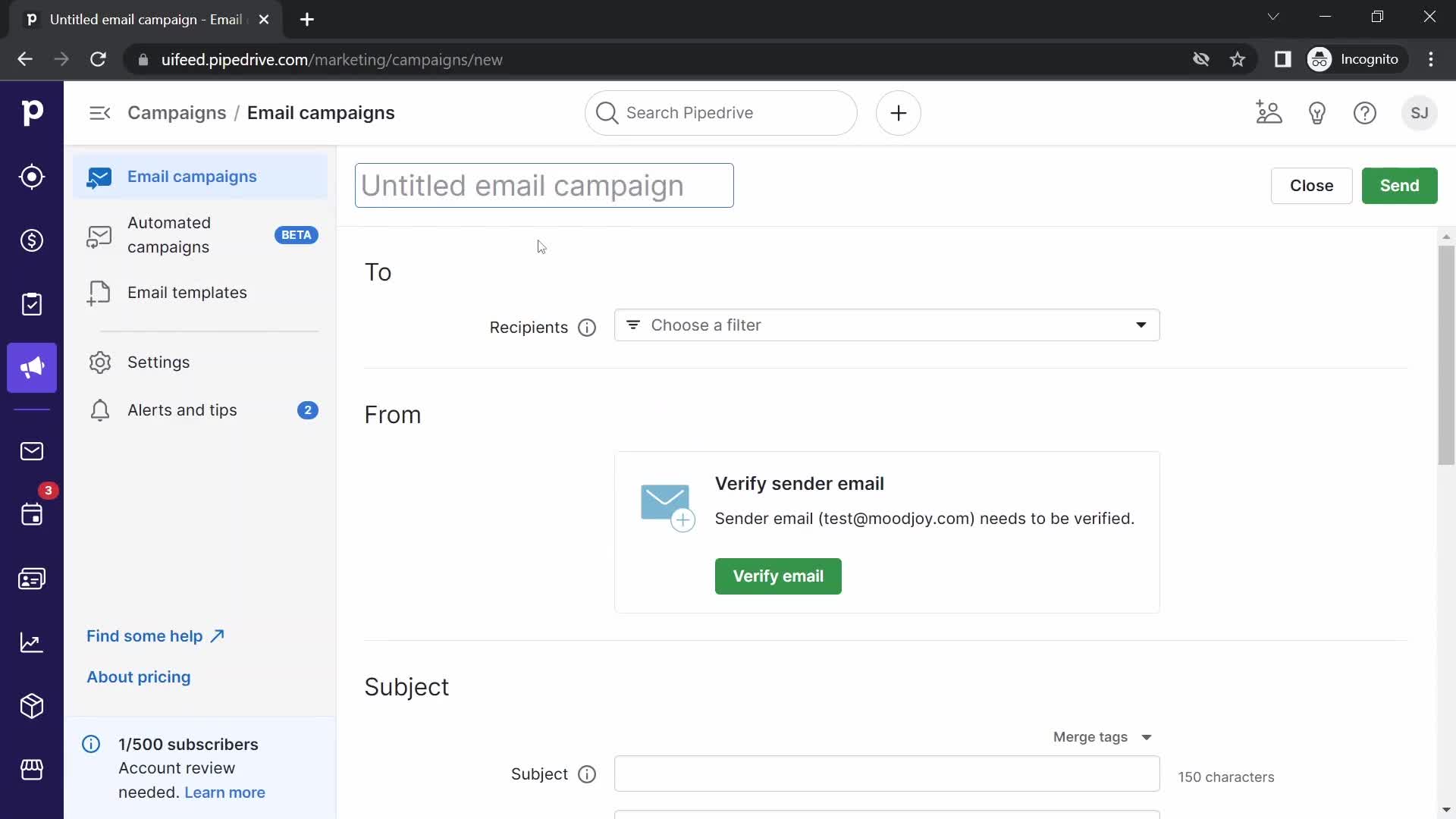
Task: Open the Projects clipboard icon in sidebar
Action: click(x=32, y=304)
